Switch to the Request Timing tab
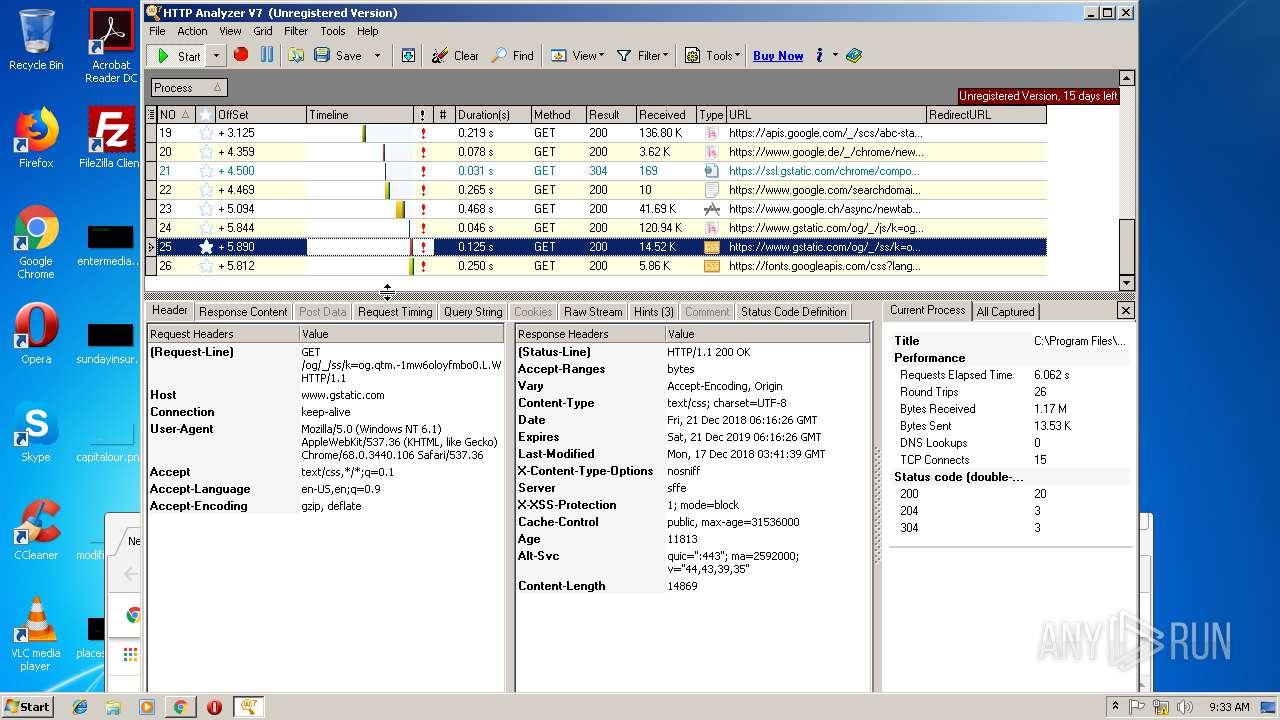 (395, 312)
